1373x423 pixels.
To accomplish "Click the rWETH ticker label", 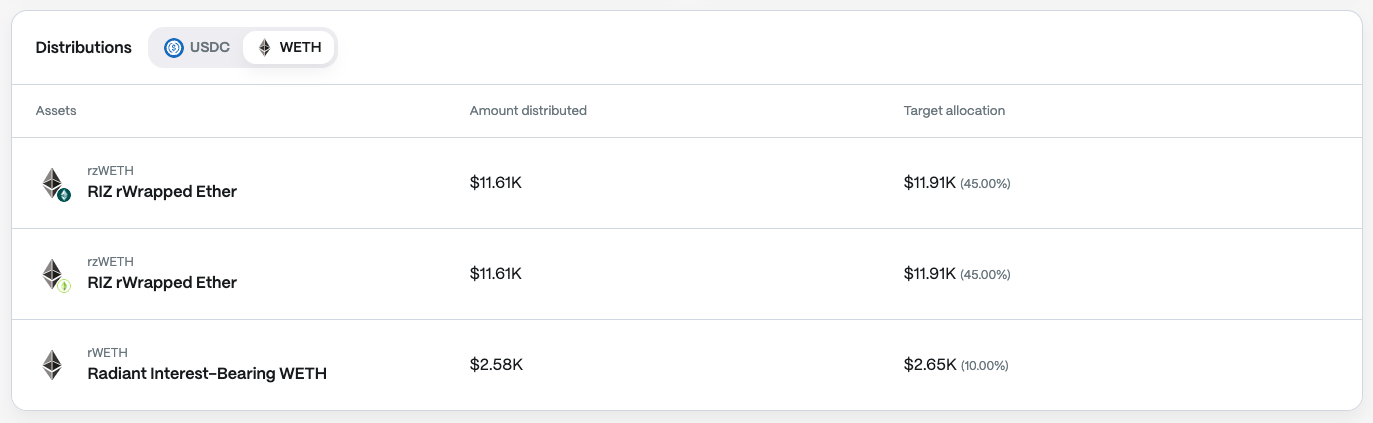I will [x=107, y=353].
